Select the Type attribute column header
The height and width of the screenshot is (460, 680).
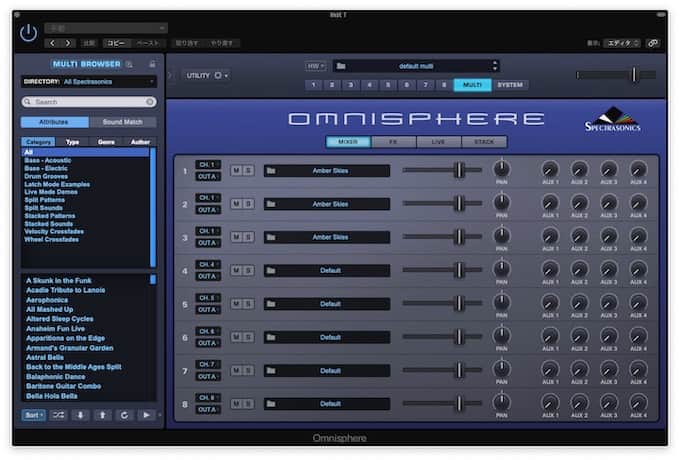pyautogui.click(x=72, y=142)
